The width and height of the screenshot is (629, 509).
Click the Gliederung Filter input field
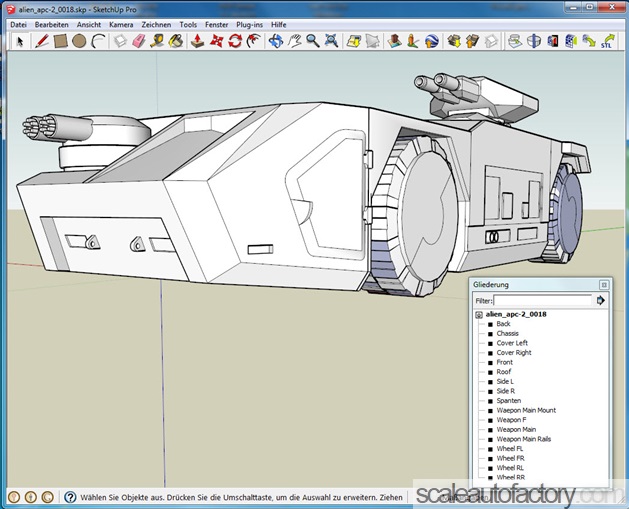(542, 300)
